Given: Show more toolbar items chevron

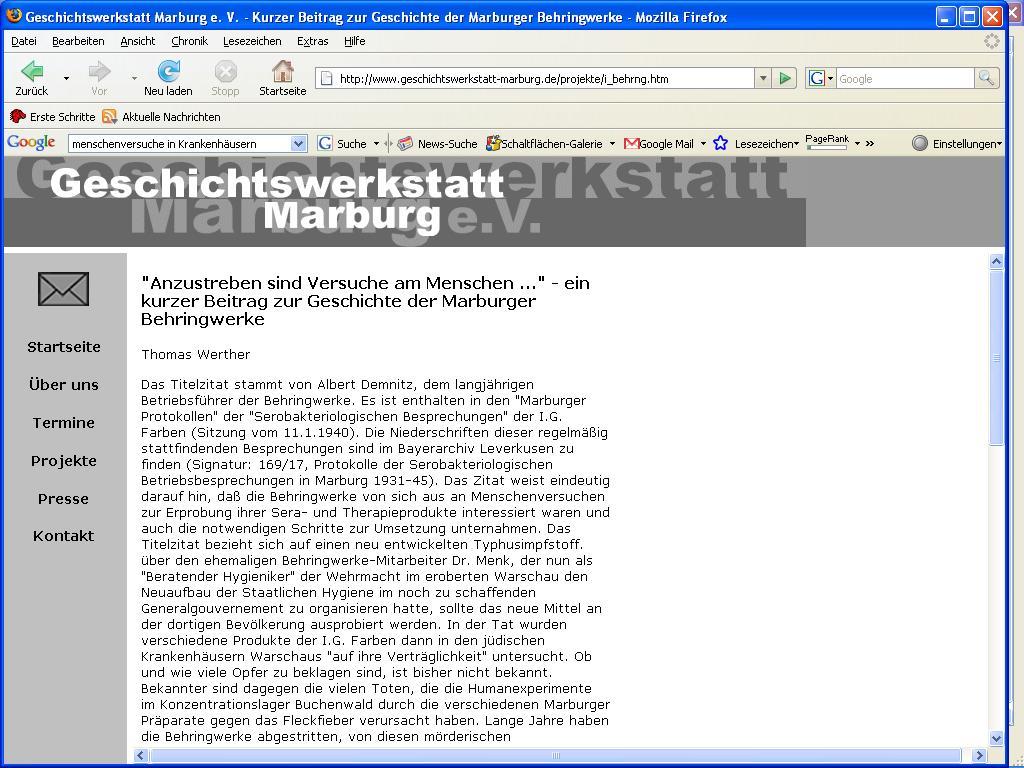Looking at the screenshot, I should (870, 144).
